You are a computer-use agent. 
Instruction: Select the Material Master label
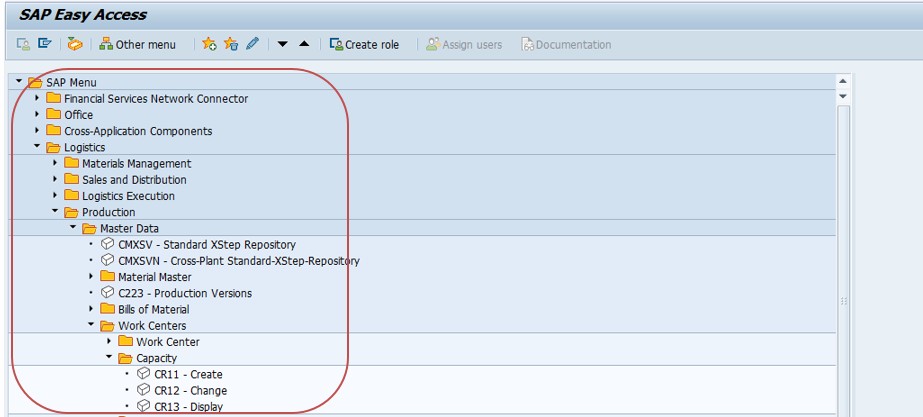(x=154, y=277)
